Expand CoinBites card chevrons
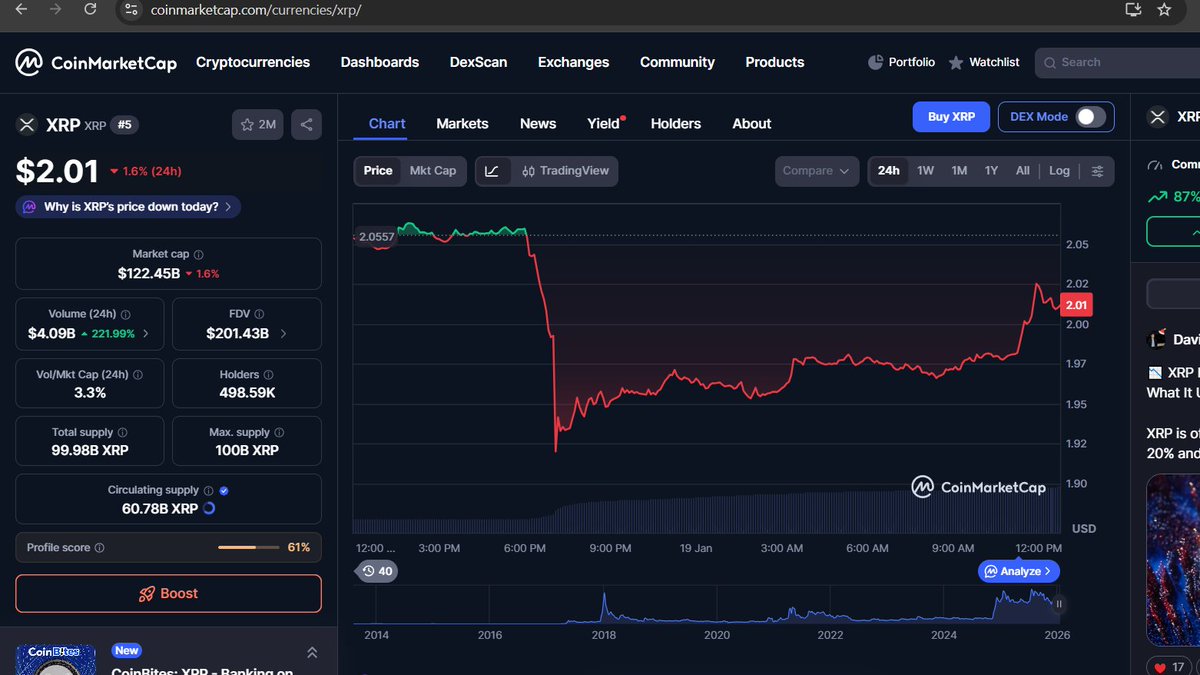Viewport: 1200px width, 675px height. coord(311,653)
